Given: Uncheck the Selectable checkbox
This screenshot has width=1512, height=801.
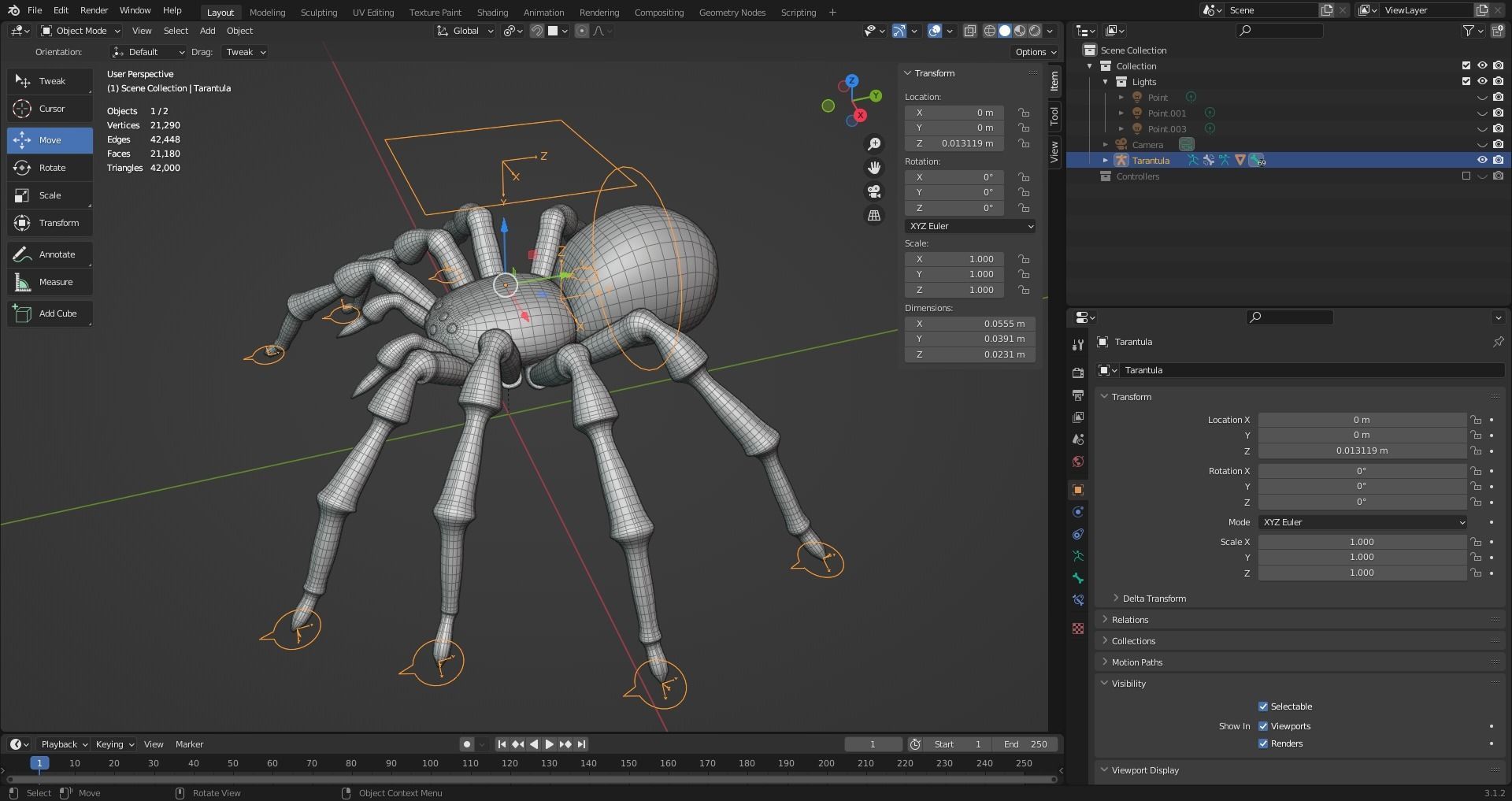Looking at the screenshot, I should coord(1263,706).
